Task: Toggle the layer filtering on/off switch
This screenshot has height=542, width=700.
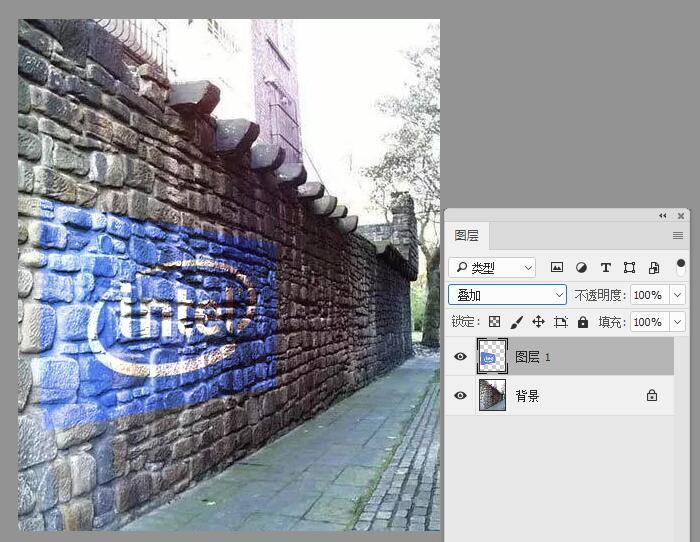Action: 681,267
